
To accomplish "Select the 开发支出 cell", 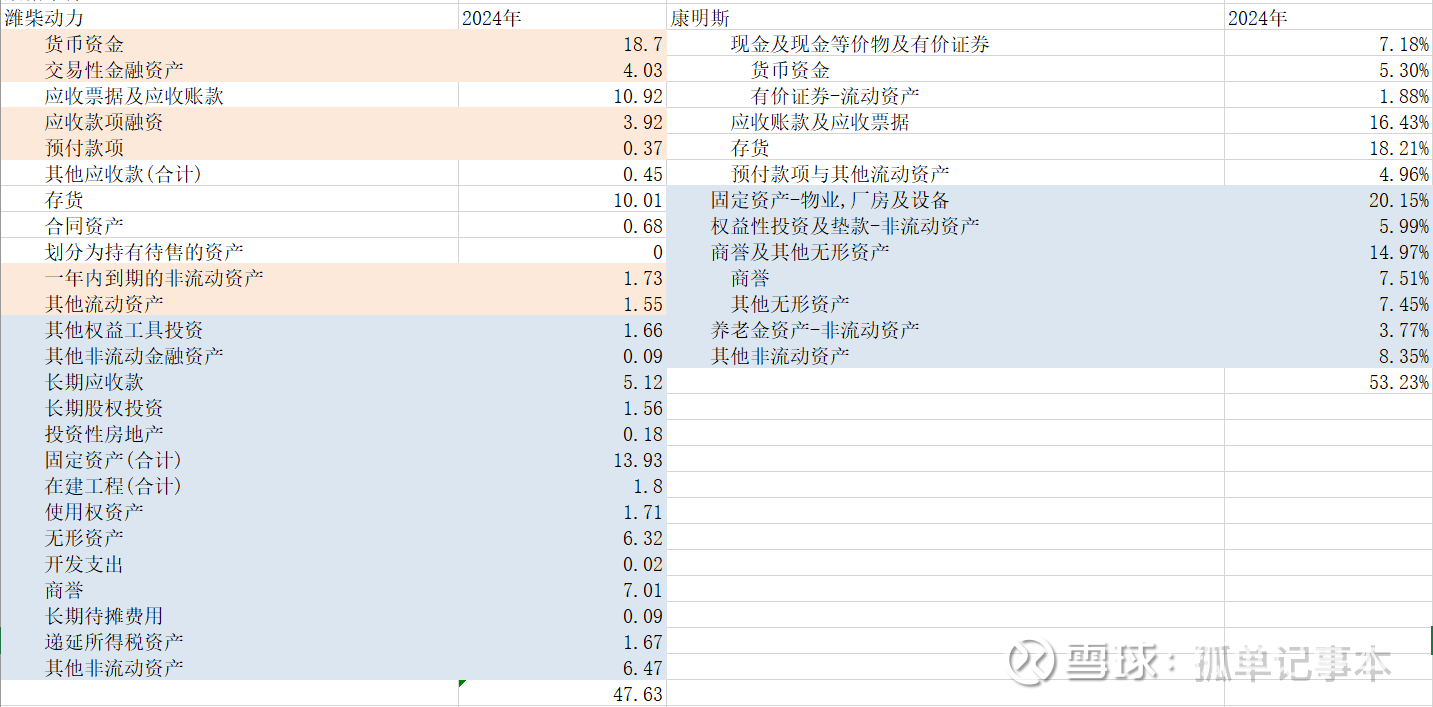I will [x=229, y=564].
